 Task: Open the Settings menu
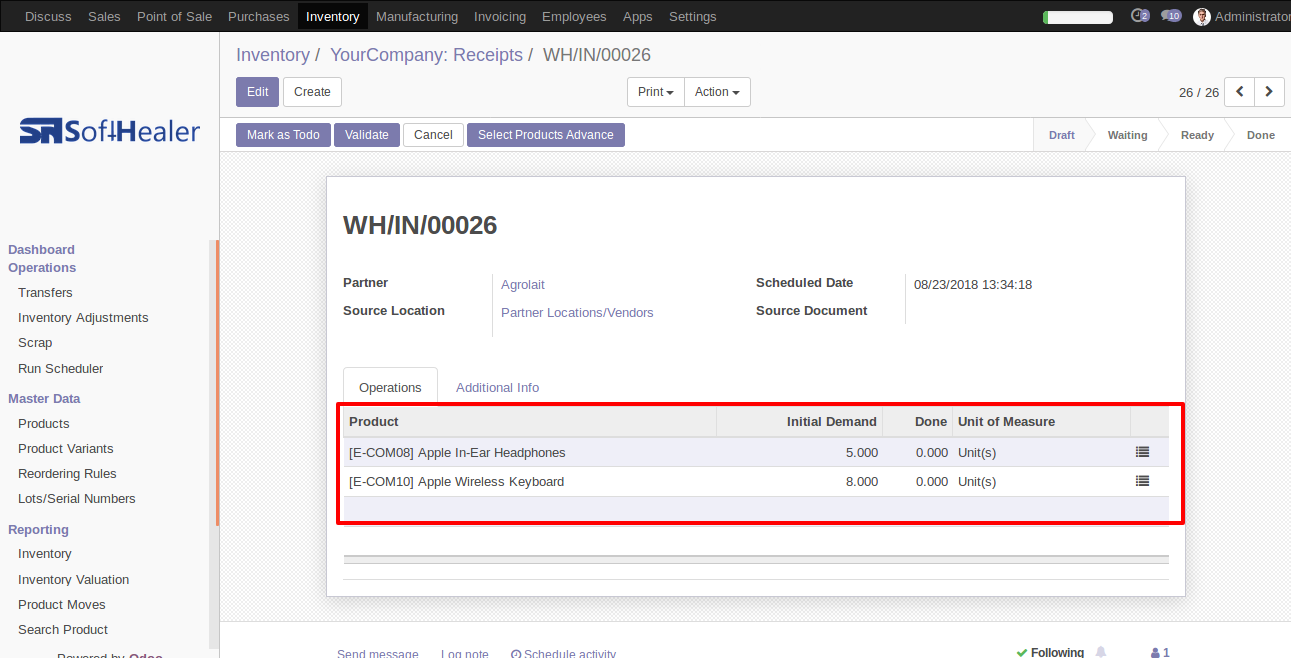pos(692,17)
